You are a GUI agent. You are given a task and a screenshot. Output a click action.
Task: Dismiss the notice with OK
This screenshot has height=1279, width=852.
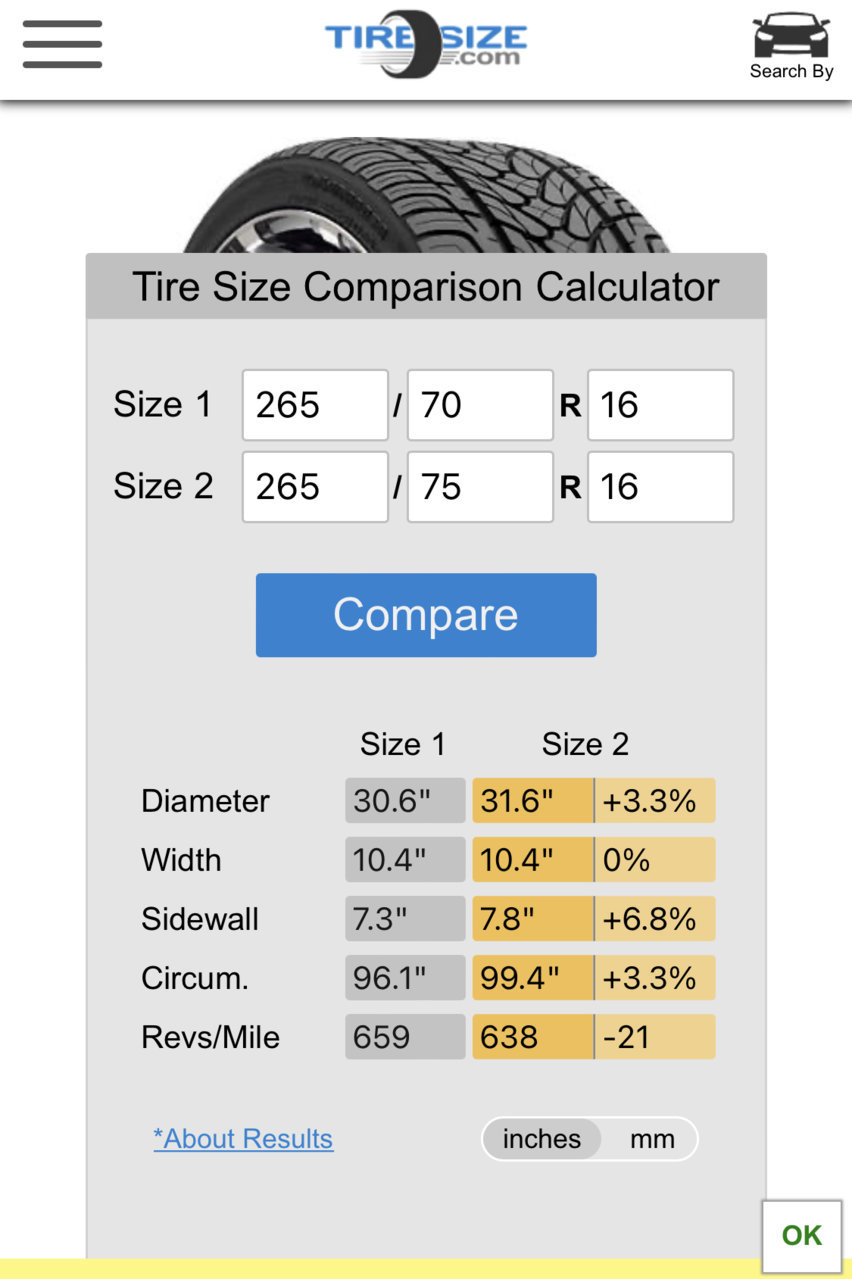tap(802, 1235)
